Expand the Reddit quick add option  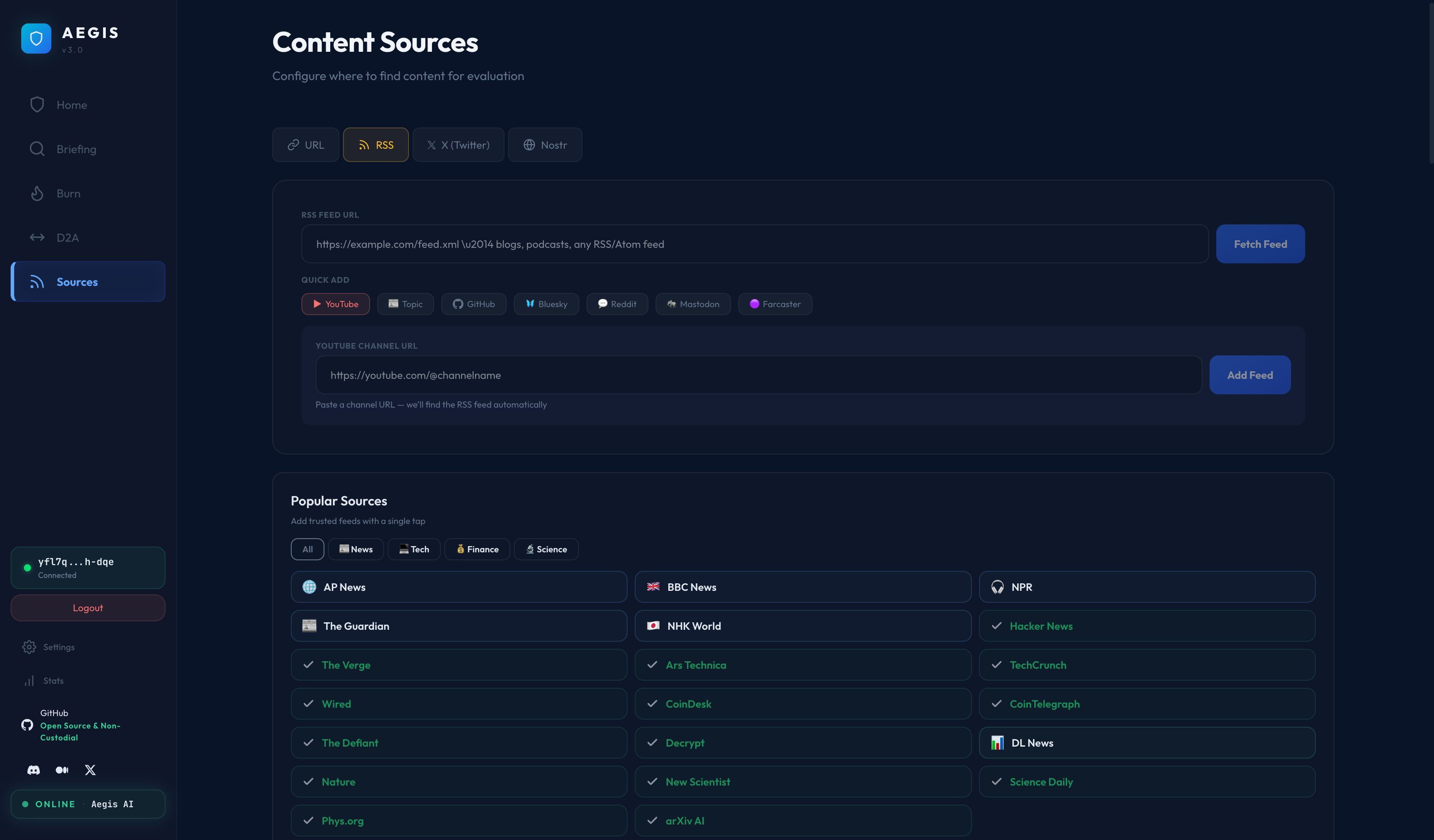tap(617, 304)
